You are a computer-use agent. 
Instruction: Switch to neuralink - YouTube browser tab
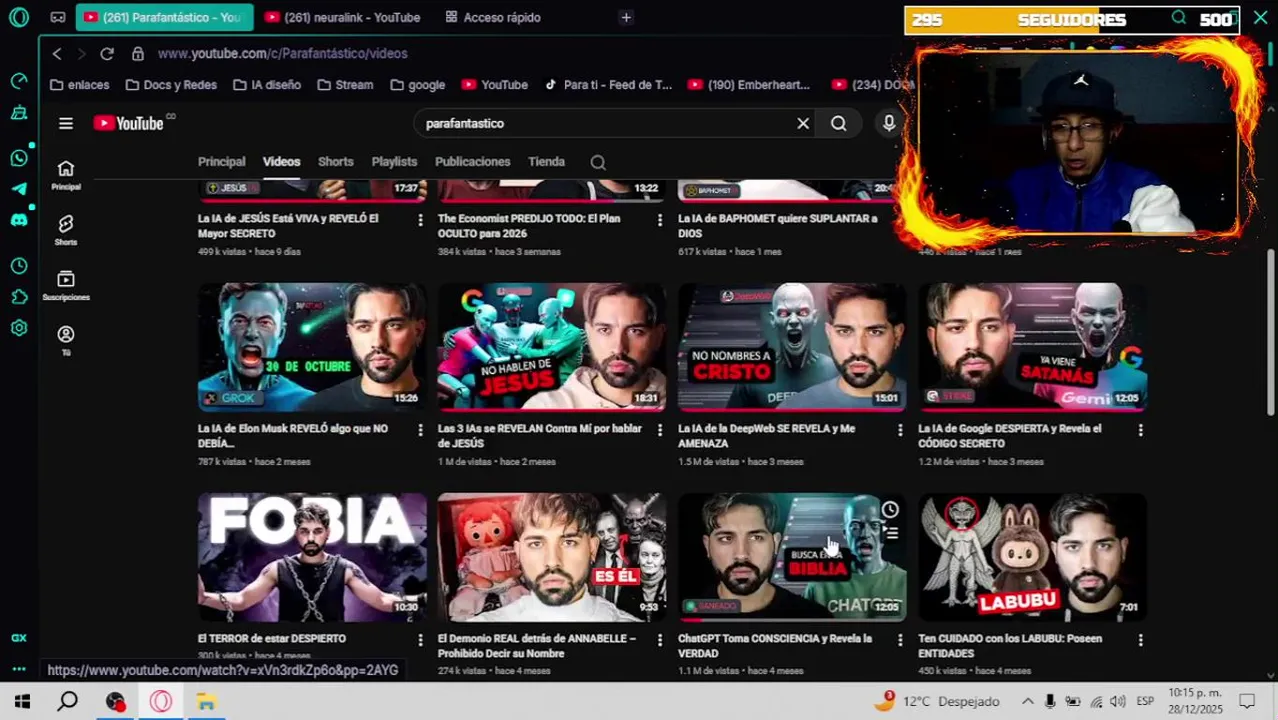pyautogui.click(x=342, y=17)
